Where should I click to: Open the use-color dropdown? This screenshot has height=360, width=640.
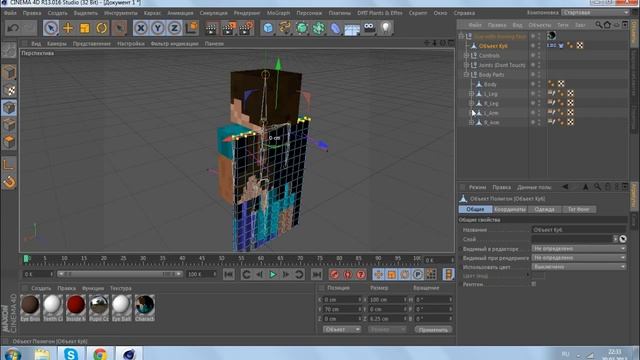(x=579, y=267)
